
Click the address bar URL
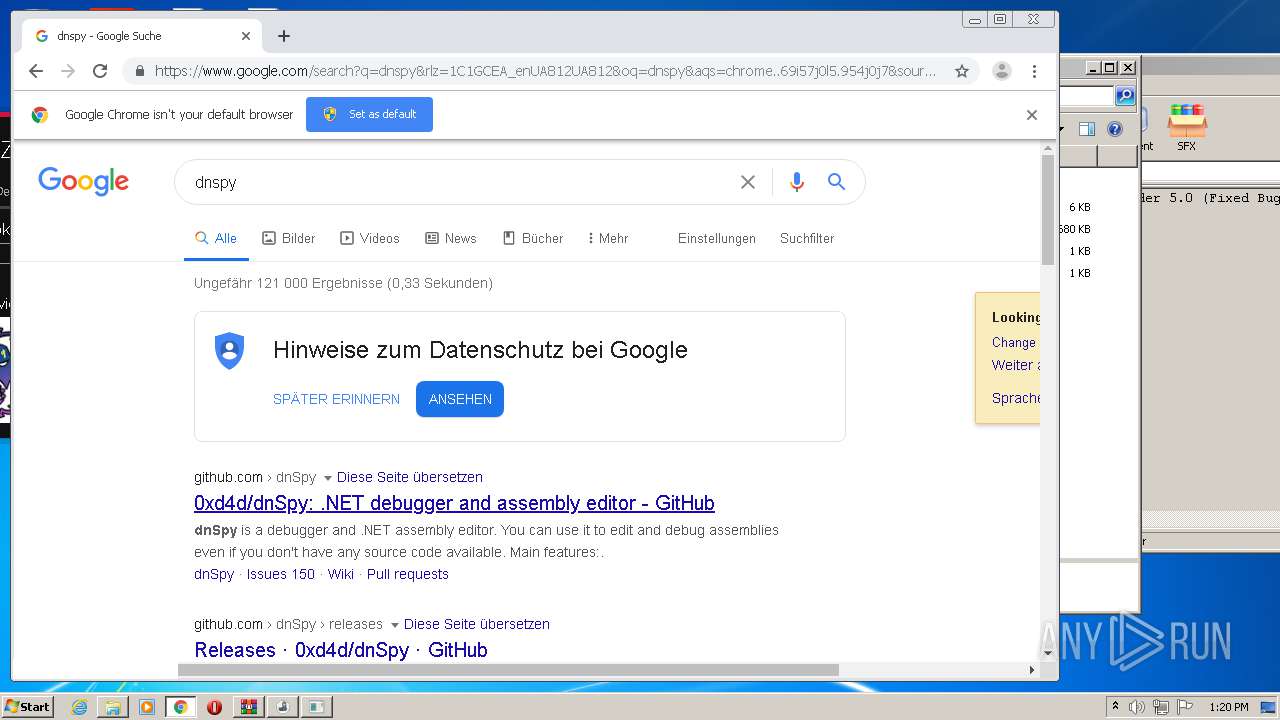(546, 71)
